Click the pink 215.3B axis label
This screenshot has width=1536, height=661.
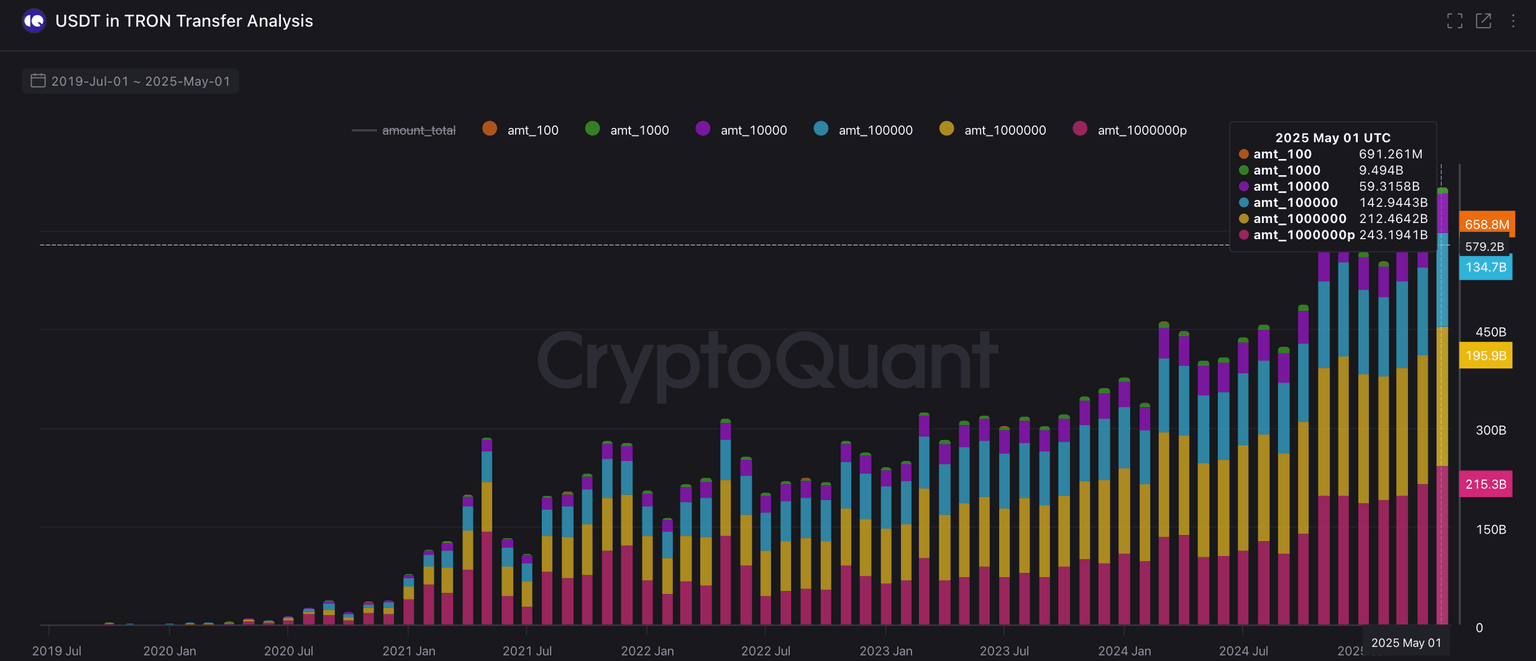[x=1485, y=484]
